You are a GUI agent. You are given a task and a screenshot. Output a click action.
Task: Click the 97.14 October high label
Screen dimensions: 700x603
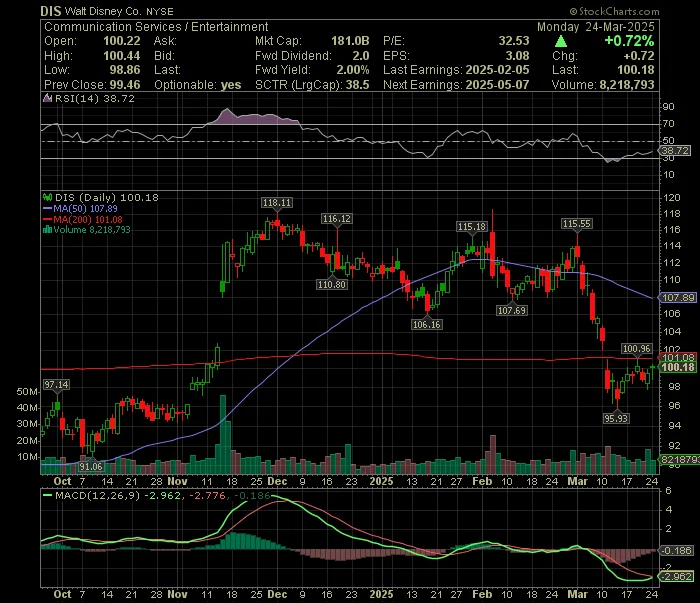pyautogui.click(x=56, y=384)
